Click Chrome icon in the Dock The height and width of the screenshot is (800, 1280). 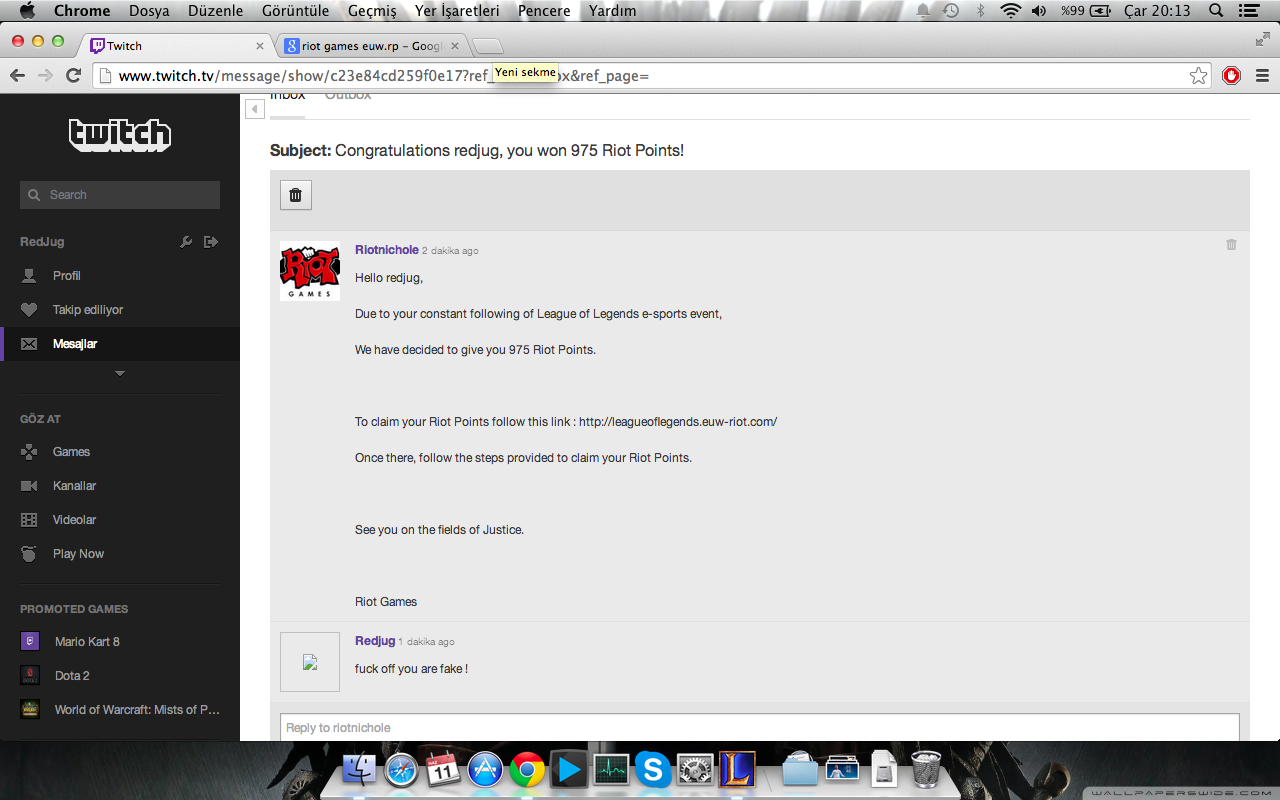(527, 770)
